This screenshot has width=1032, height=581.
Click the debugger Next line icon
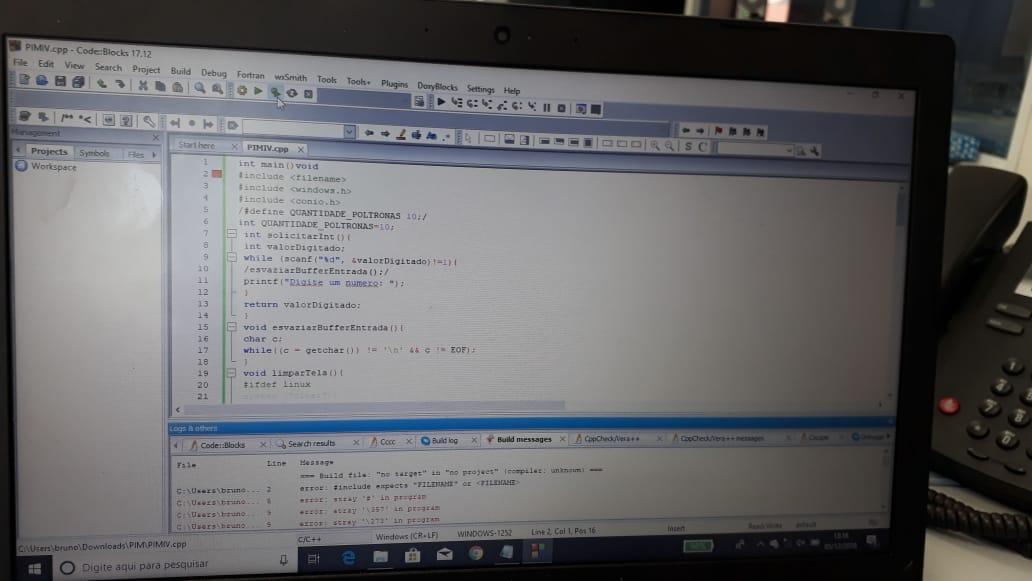tap(471, 103)
